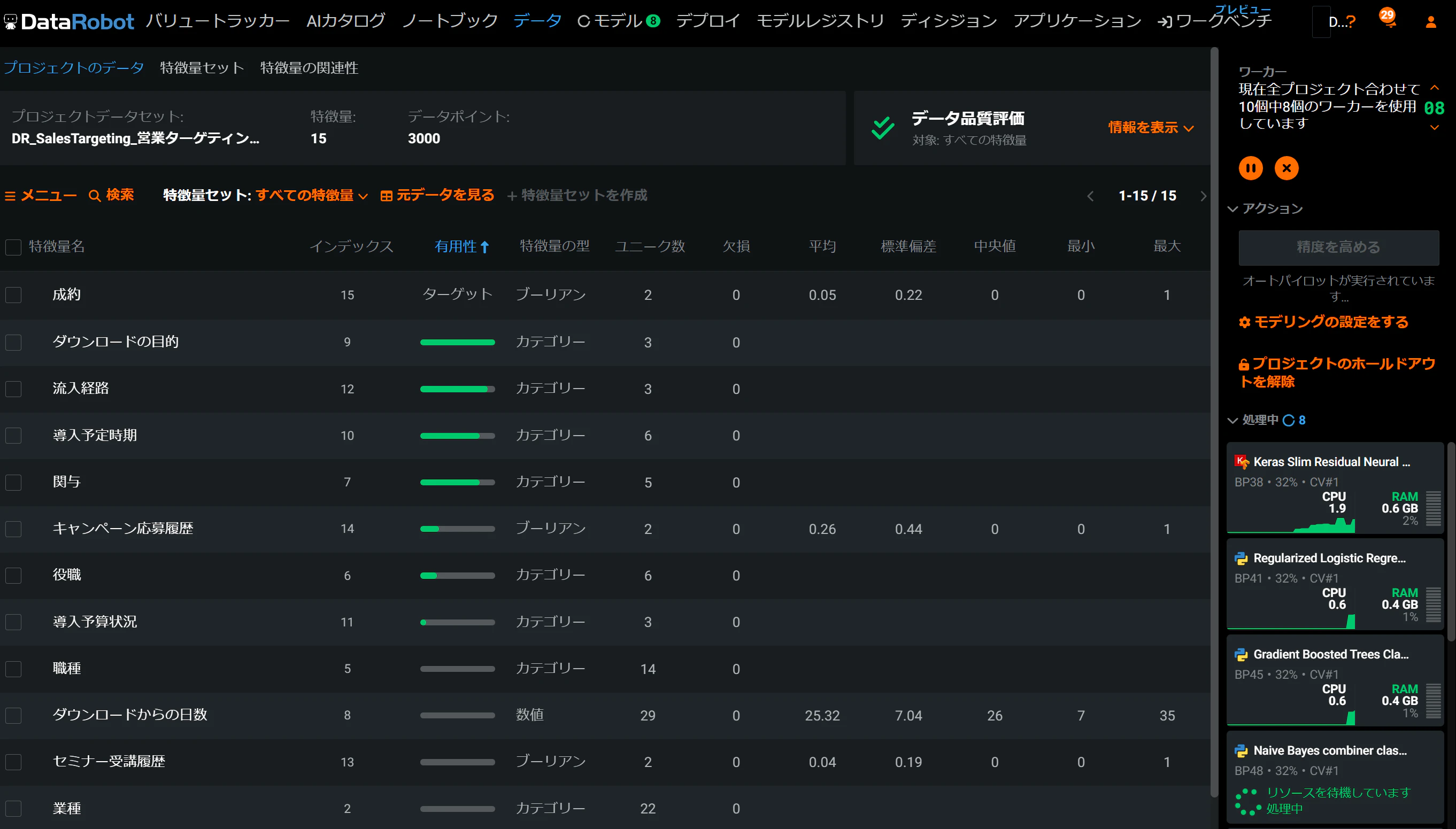Screen dimensions: 1456x829
Task: Toggle the select-all 特徴量名 checkbox
Action: 13,247
